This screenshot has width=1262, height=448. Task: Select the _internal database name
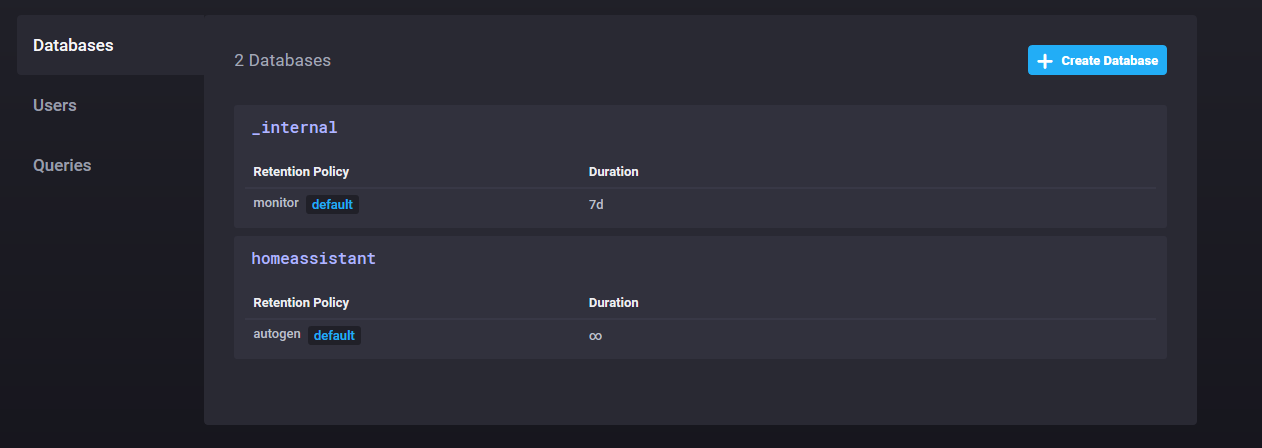click(x=294, y=128)
